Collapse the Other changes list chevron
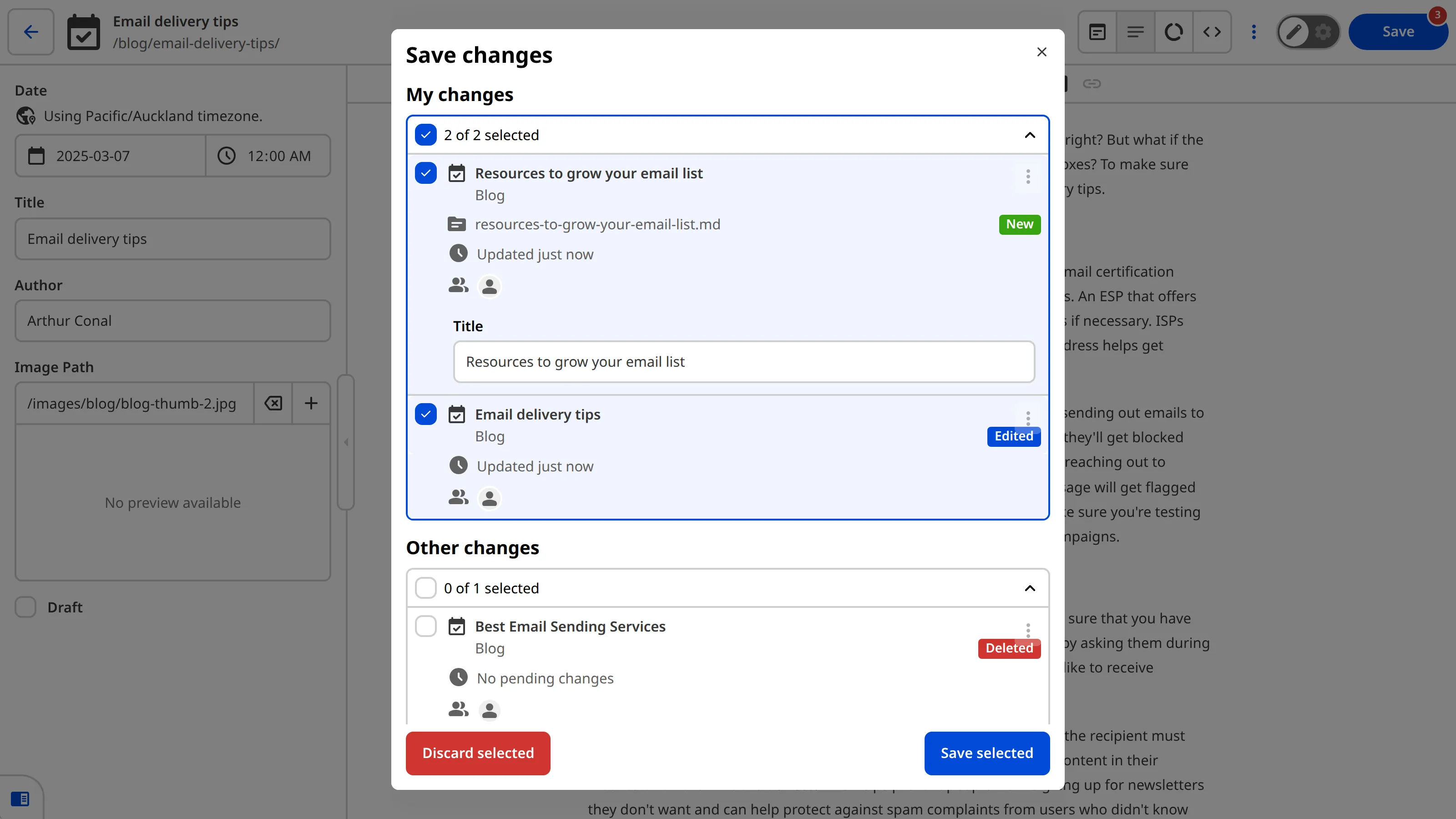The image size is (1456, 819). click(1030, 588)
